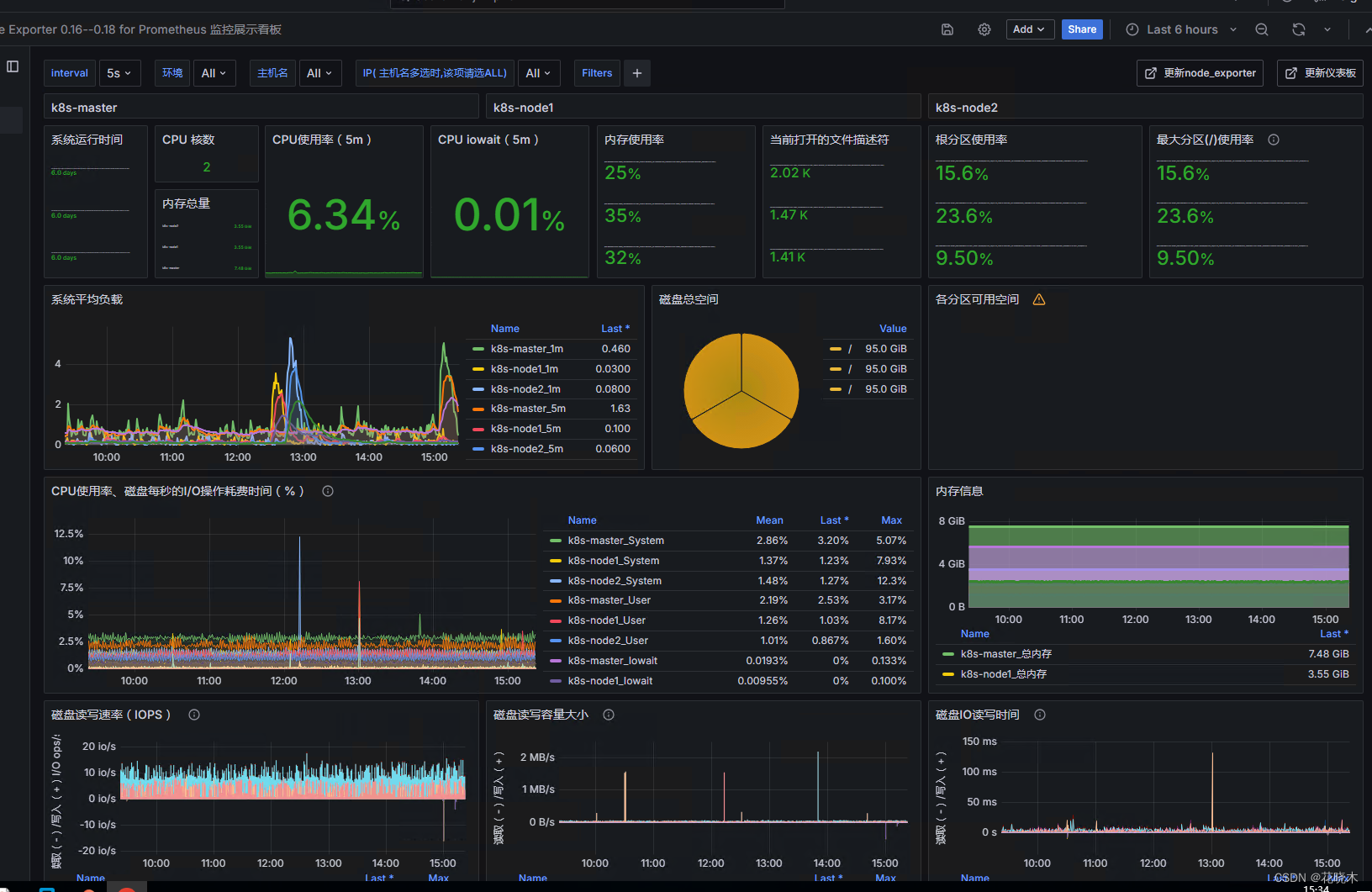Screen dimensions: 1372x892
Task: Show info for CPU使用率 I/O panel
Action: coord(328,491)
